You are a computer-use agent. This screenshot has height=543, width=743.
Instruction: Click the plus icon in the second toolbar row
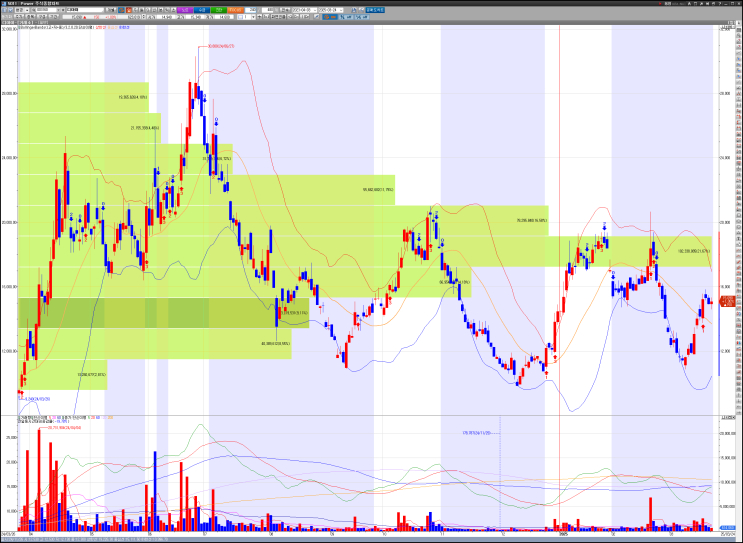(260, 17)
